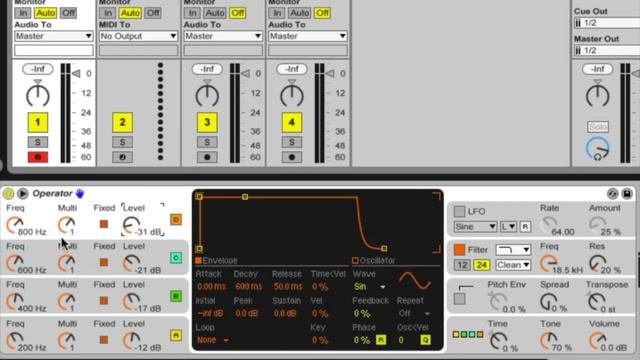
Task: Toggle track 2 activator button
Action: click(x=122, y=122)
